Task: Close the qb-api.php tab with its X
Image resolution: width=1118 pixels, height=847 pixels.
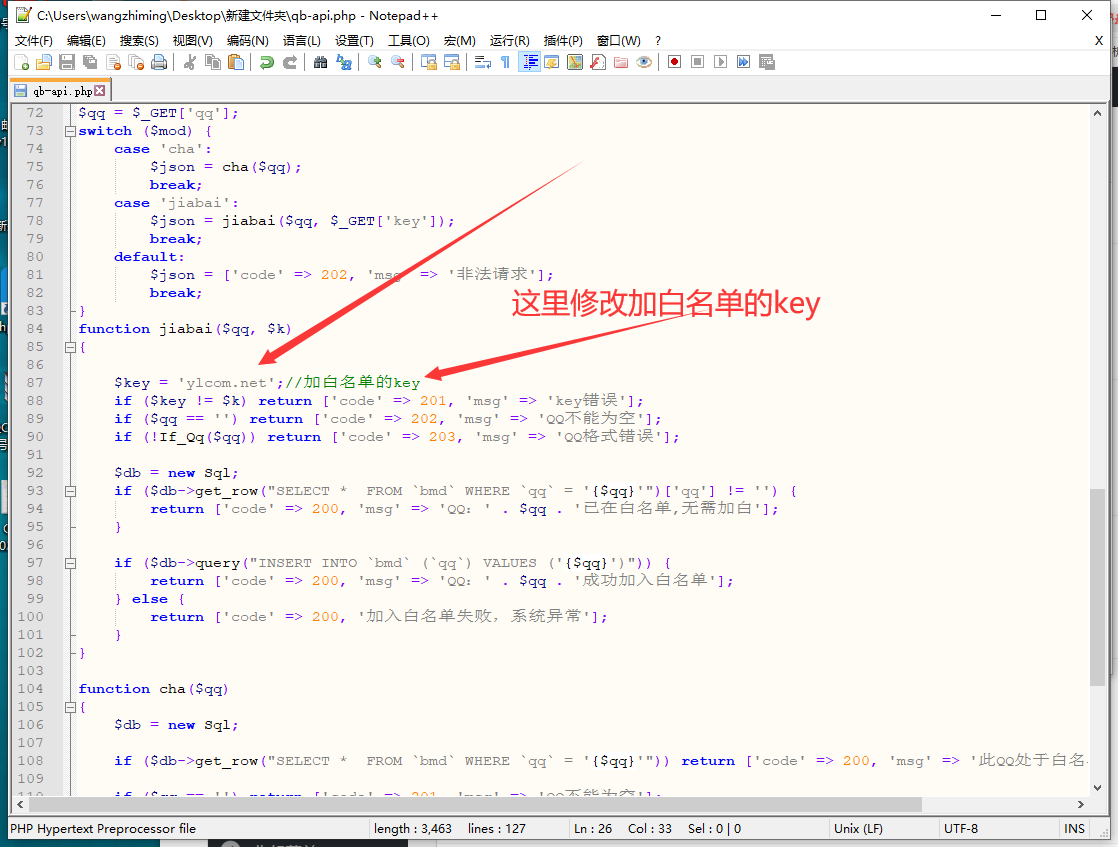Action: click(100, 91)
